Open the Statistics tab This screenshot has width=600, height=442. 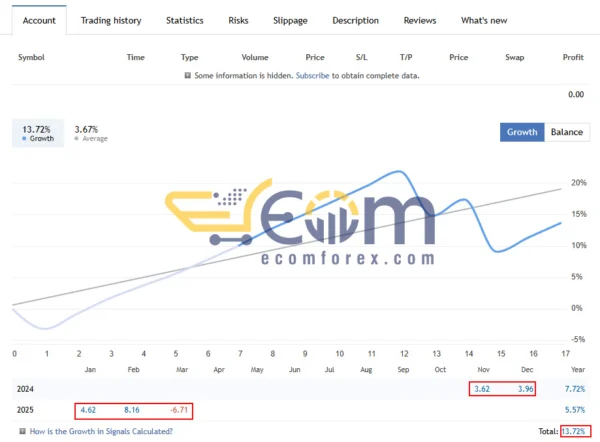coord(184,20)
